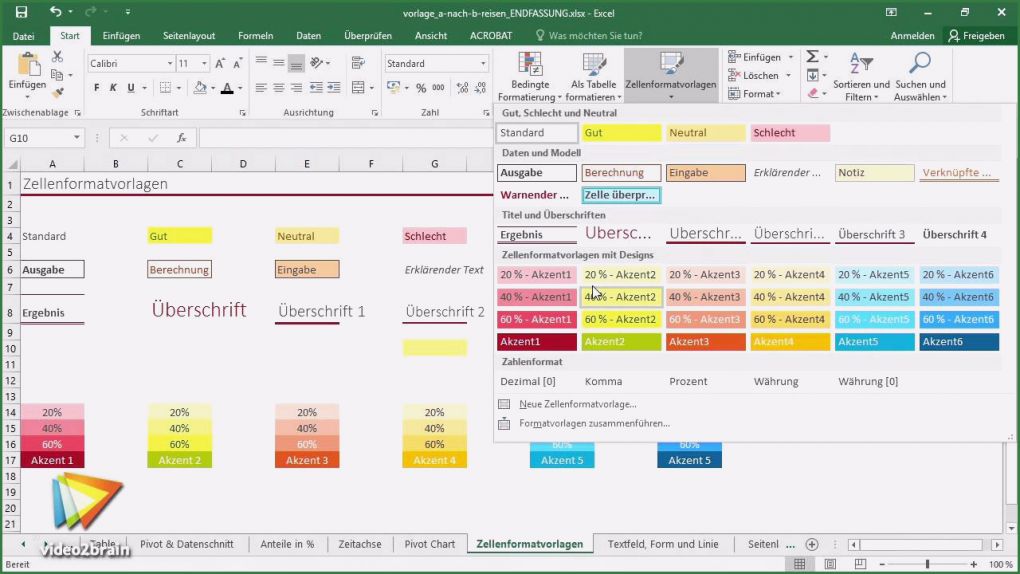Click the font color A icon

coord(227,88)
